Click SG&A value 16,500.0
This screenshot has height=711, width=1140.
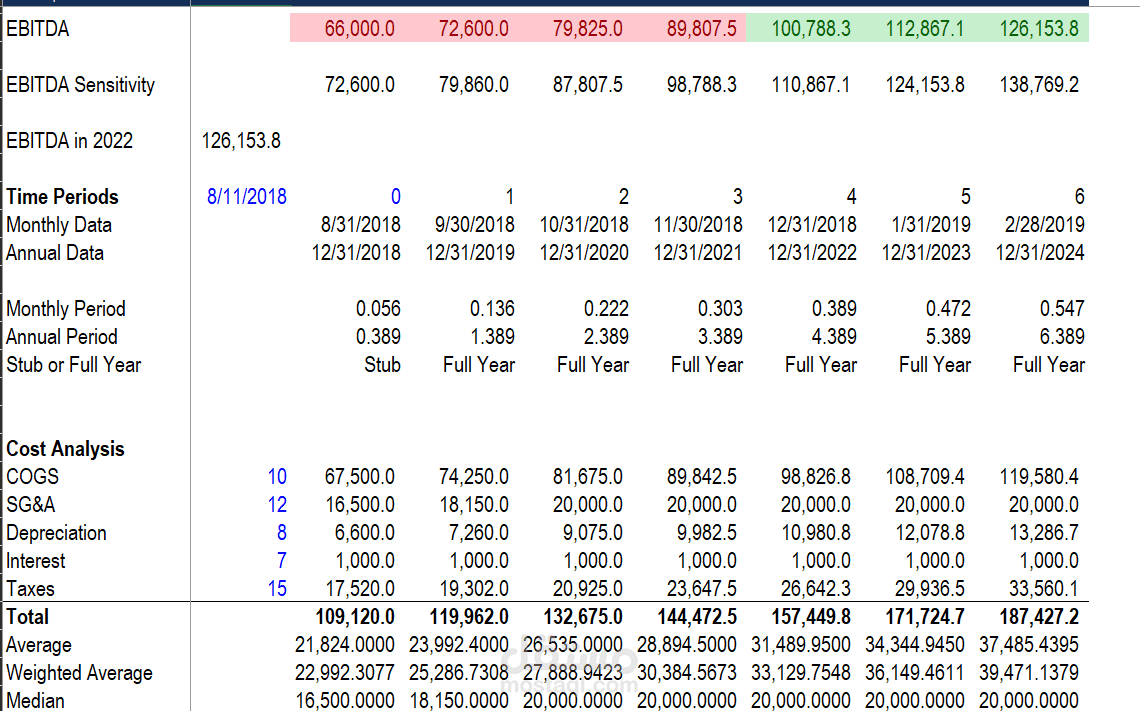(x=359, y=505)
